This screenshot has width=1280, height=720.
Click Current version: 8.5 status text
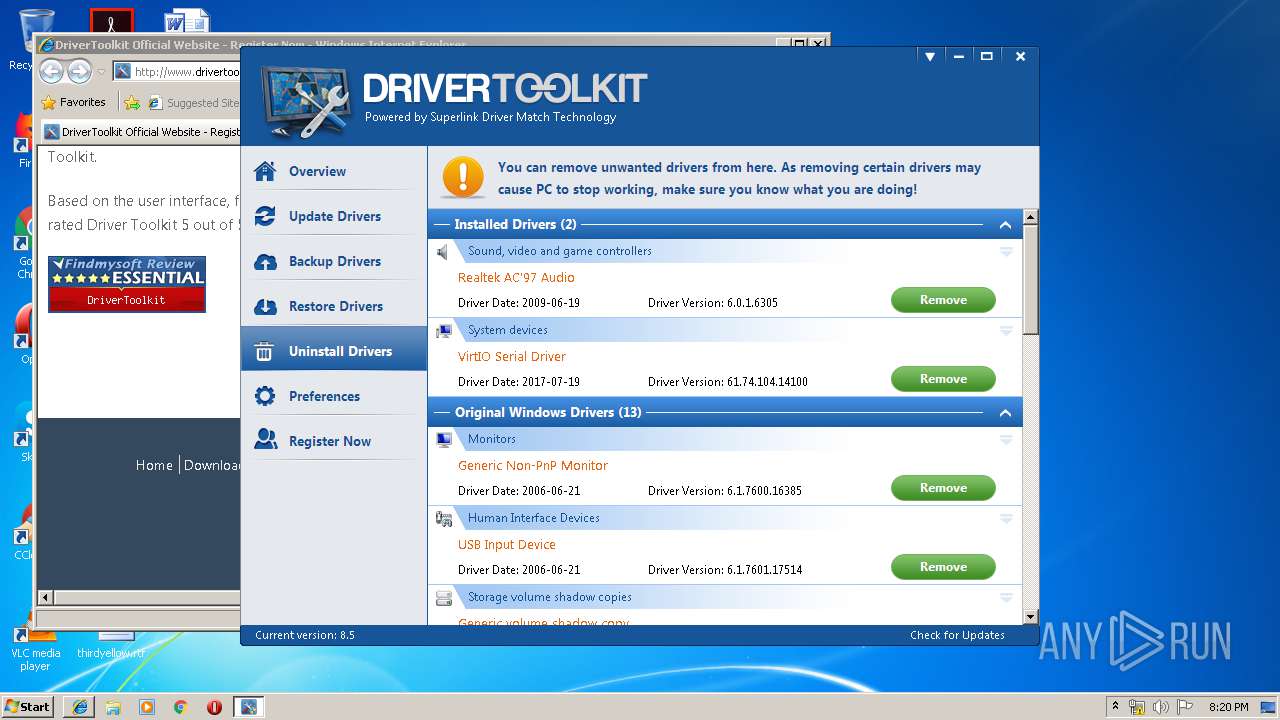point(305,635)
